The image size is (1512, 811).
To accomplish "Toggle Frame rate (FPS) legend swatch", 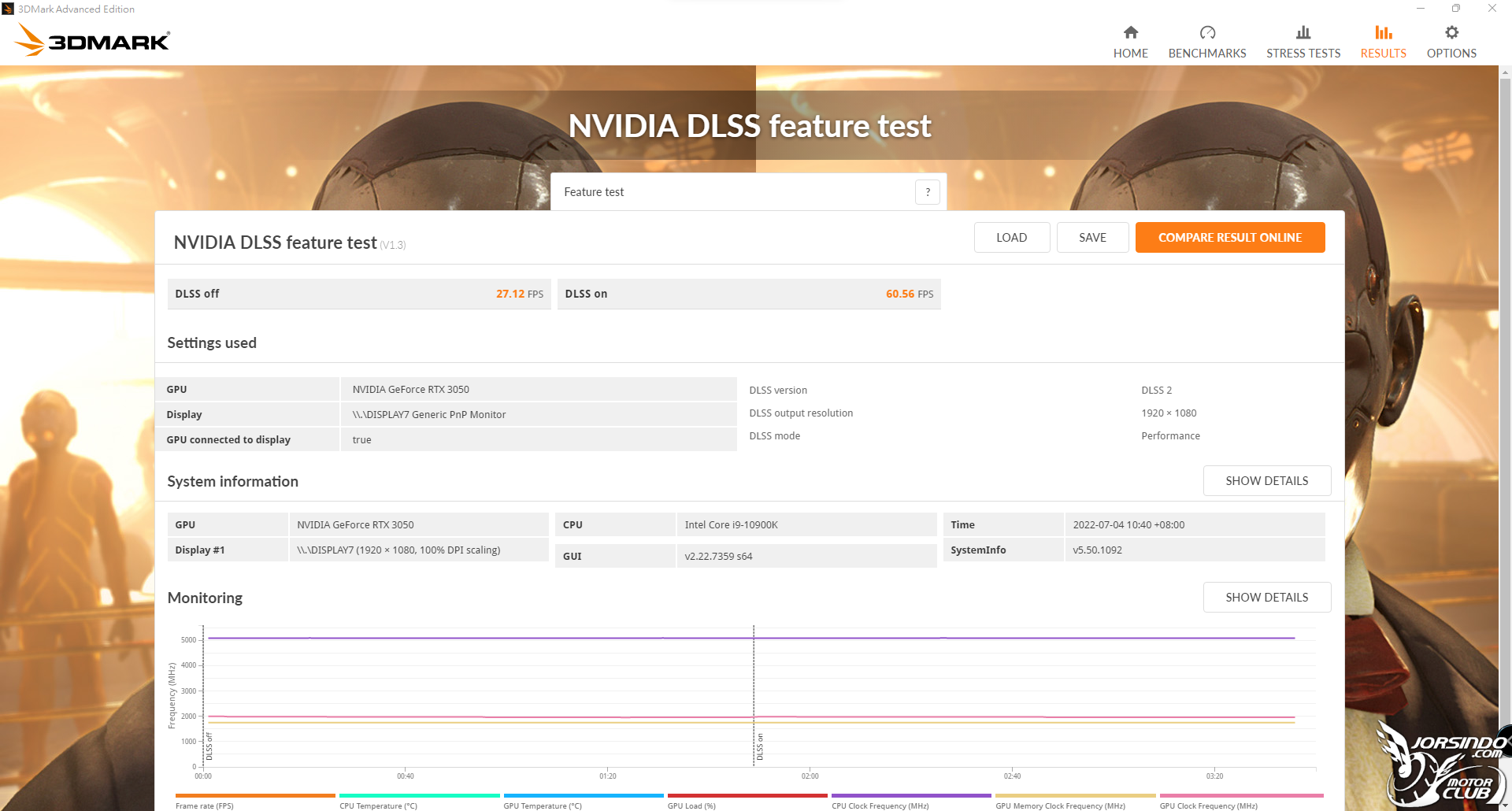I will point(255,796).
